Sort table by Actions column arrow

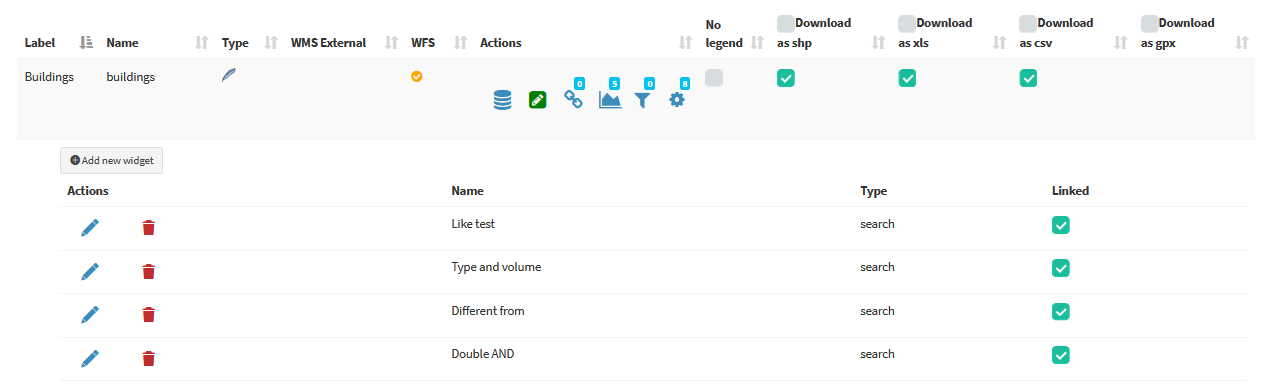[x=685, y=43]
